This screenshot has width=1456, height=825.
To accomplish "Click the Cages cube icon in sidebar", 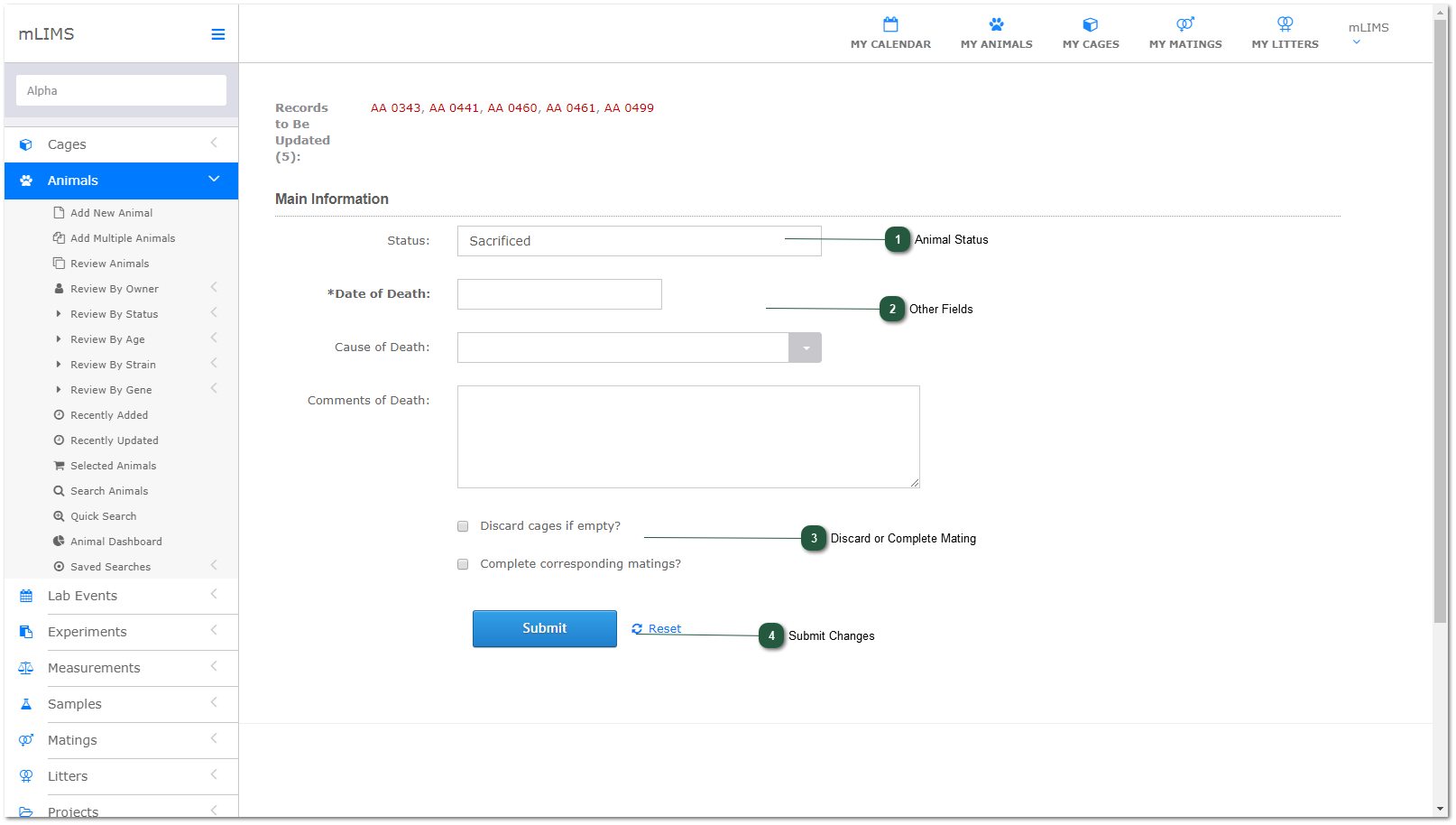I will (x=26, y=144).
